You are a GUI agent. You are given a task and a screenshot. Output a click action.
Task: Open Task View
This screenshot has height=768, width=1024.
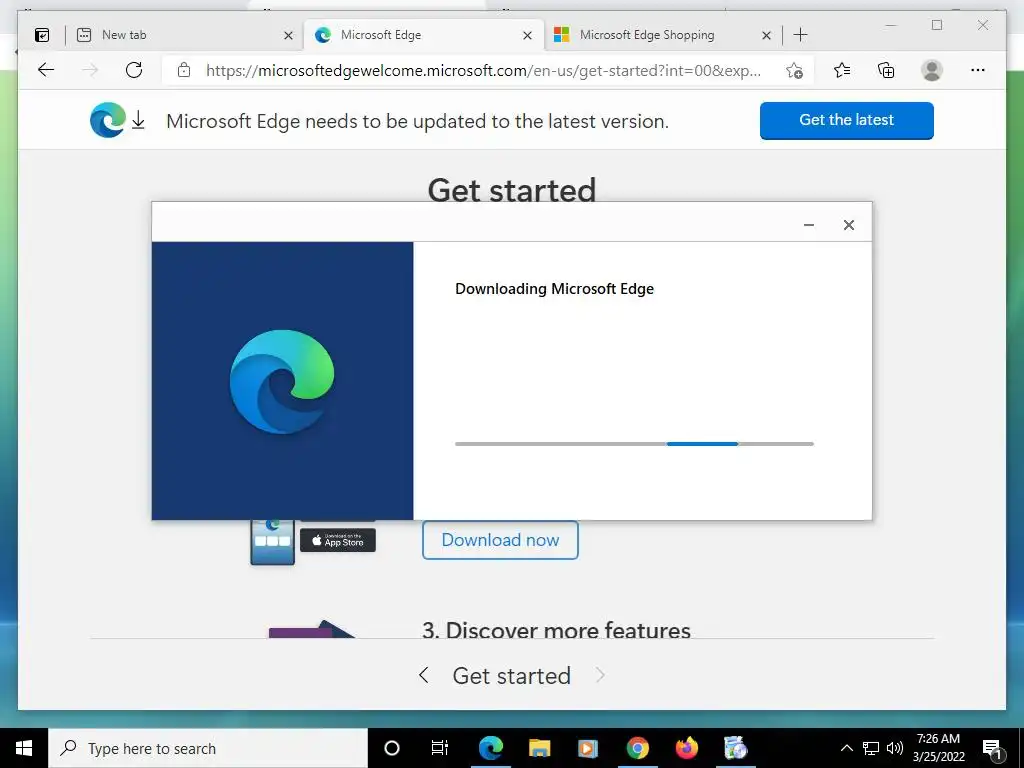point(440,748)
